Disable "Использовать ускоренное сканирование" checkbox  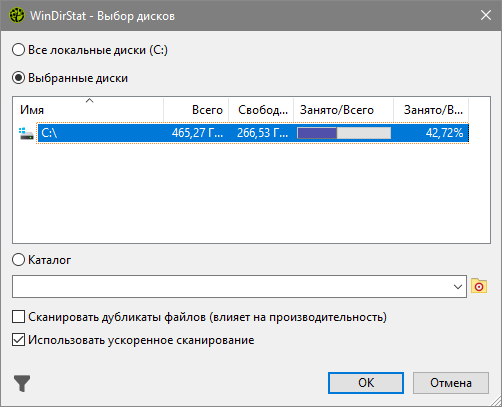18,340
